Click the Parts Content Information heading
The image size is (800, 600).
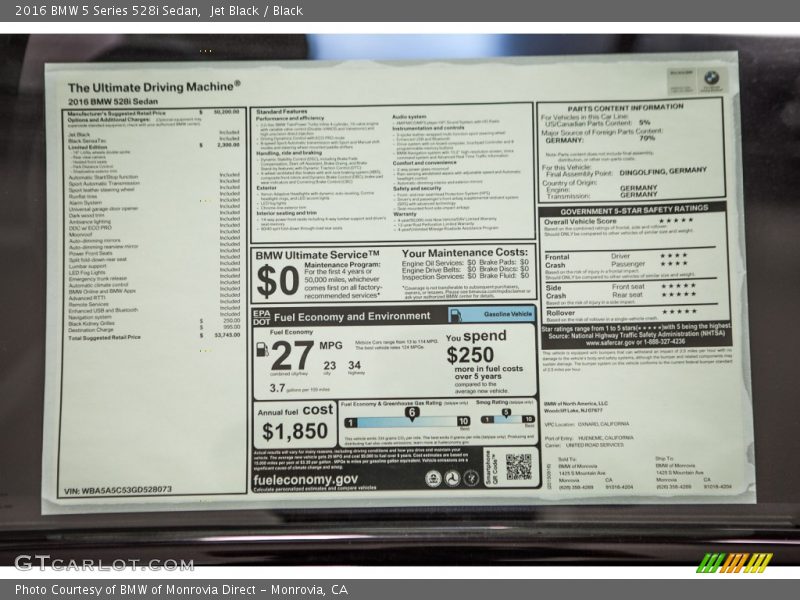point(625,106)
